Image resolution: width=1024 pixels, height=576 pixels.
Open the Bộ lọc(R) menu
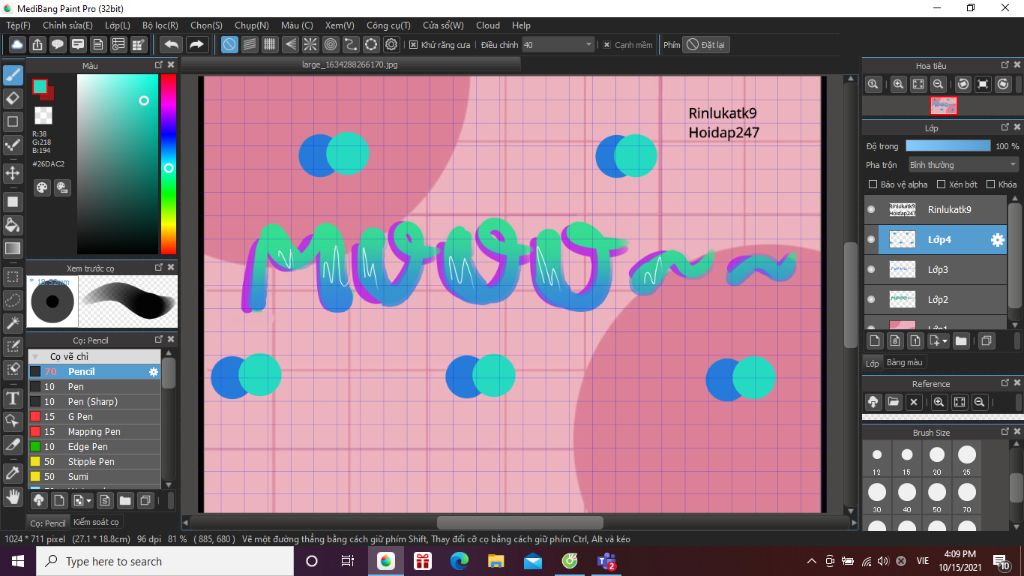[x=160, y=25]
